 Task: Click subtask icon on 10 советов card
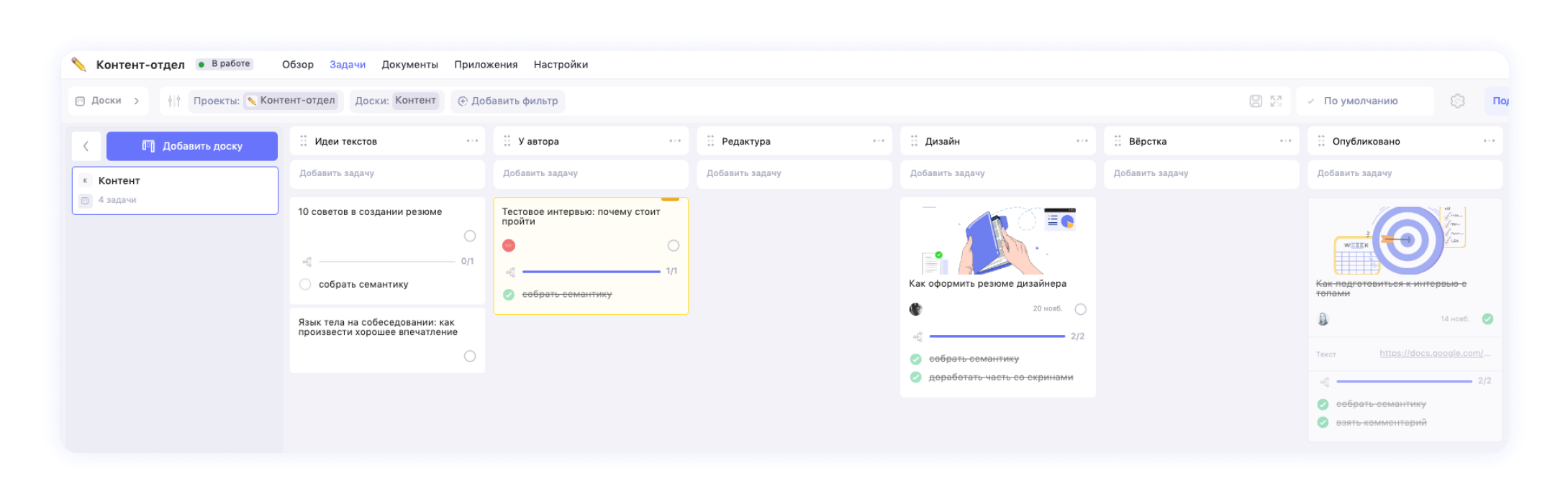(x=307, y=262)
